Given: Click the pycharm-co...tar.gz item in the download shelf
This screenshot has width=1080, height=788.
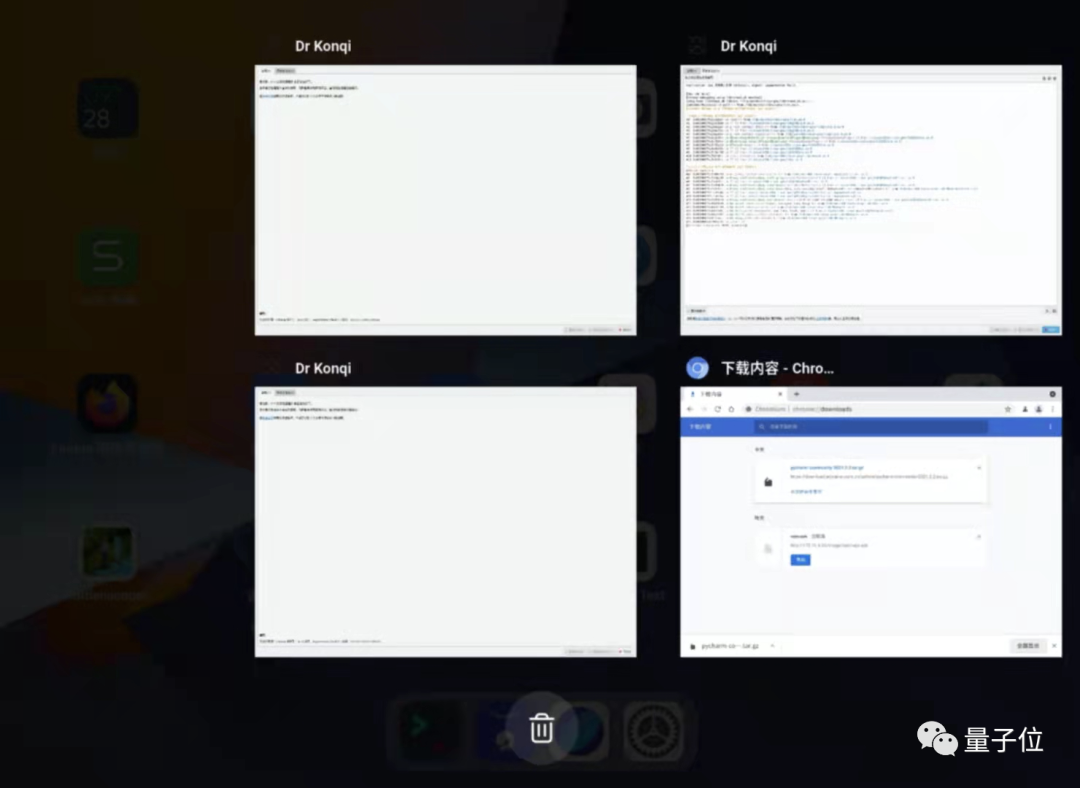Looking at the screenshot, I should tap(729, 646).
